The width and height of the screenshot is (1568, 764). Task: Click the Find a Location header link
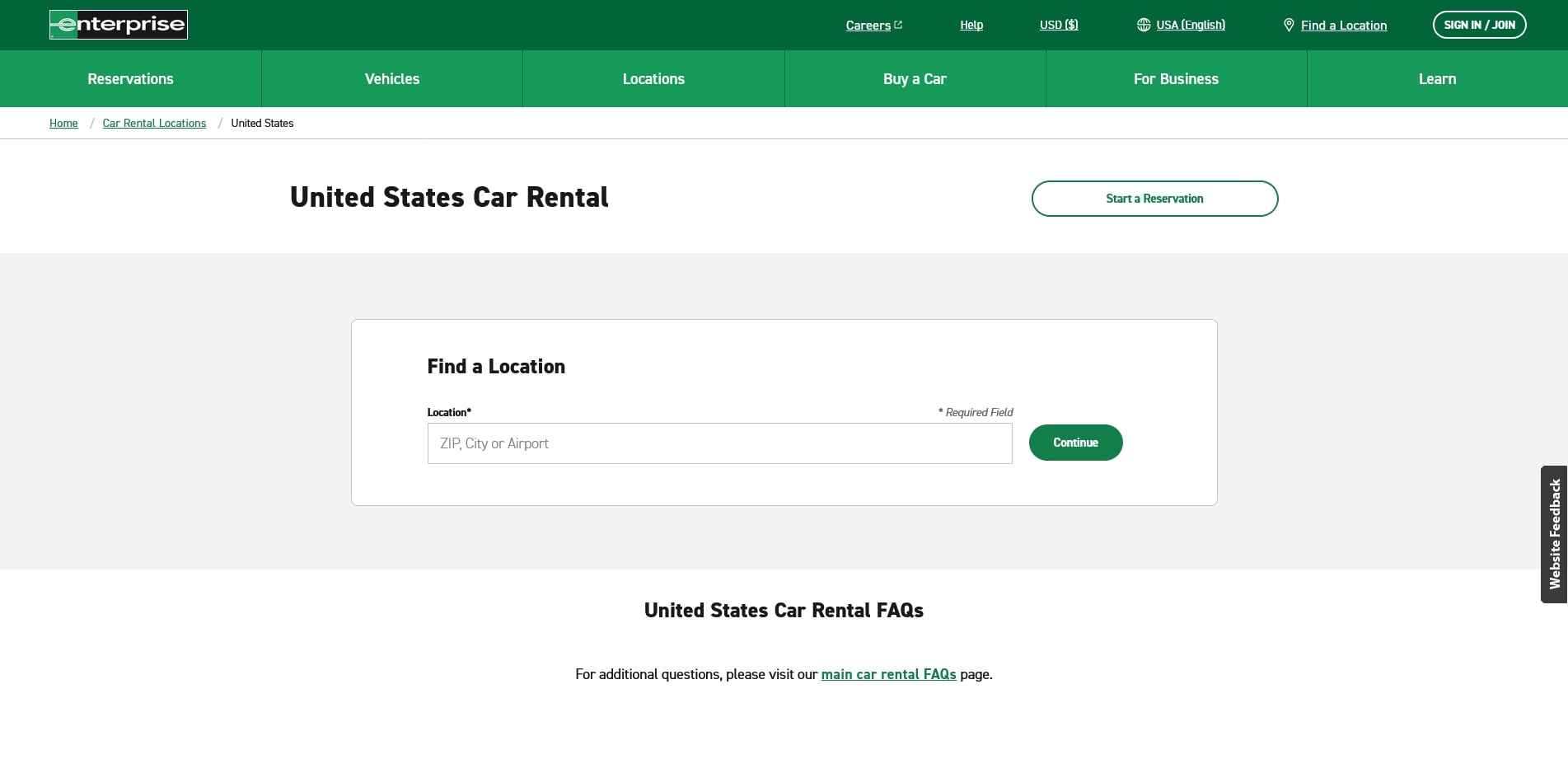click(x=1343, y=26)
